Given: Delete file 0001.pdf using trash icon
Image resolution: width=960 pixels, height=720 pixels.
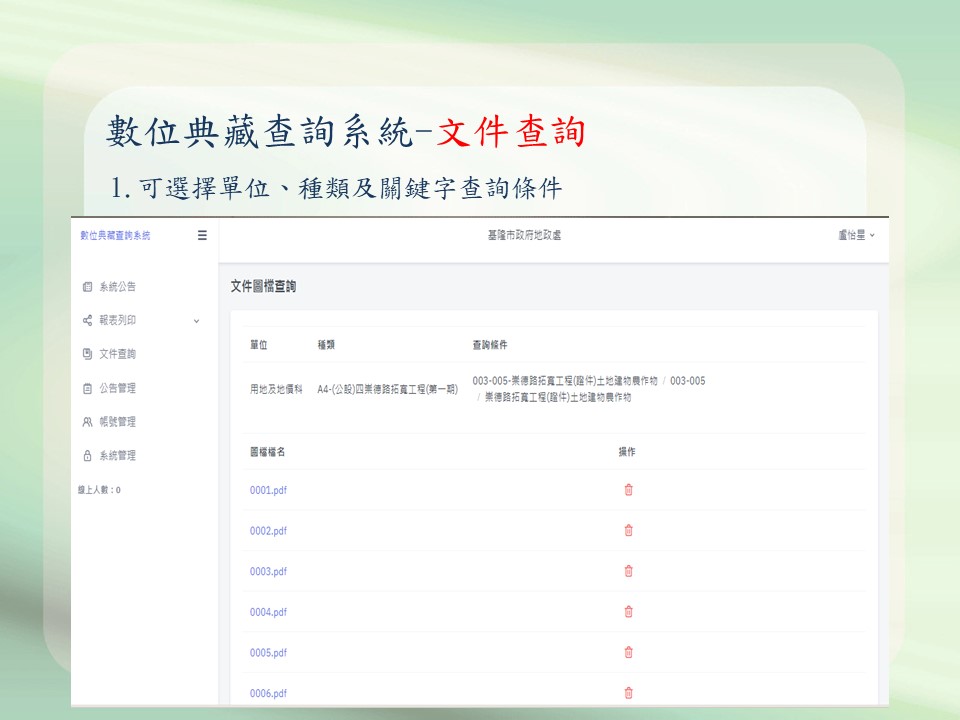Looking at the screenshot, I should click(628, 490).
